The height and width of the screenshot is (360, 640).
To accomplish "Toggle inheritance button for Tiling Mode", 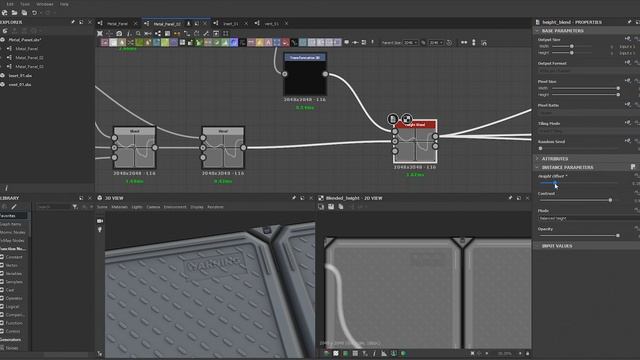I will [x=627, y=122].
